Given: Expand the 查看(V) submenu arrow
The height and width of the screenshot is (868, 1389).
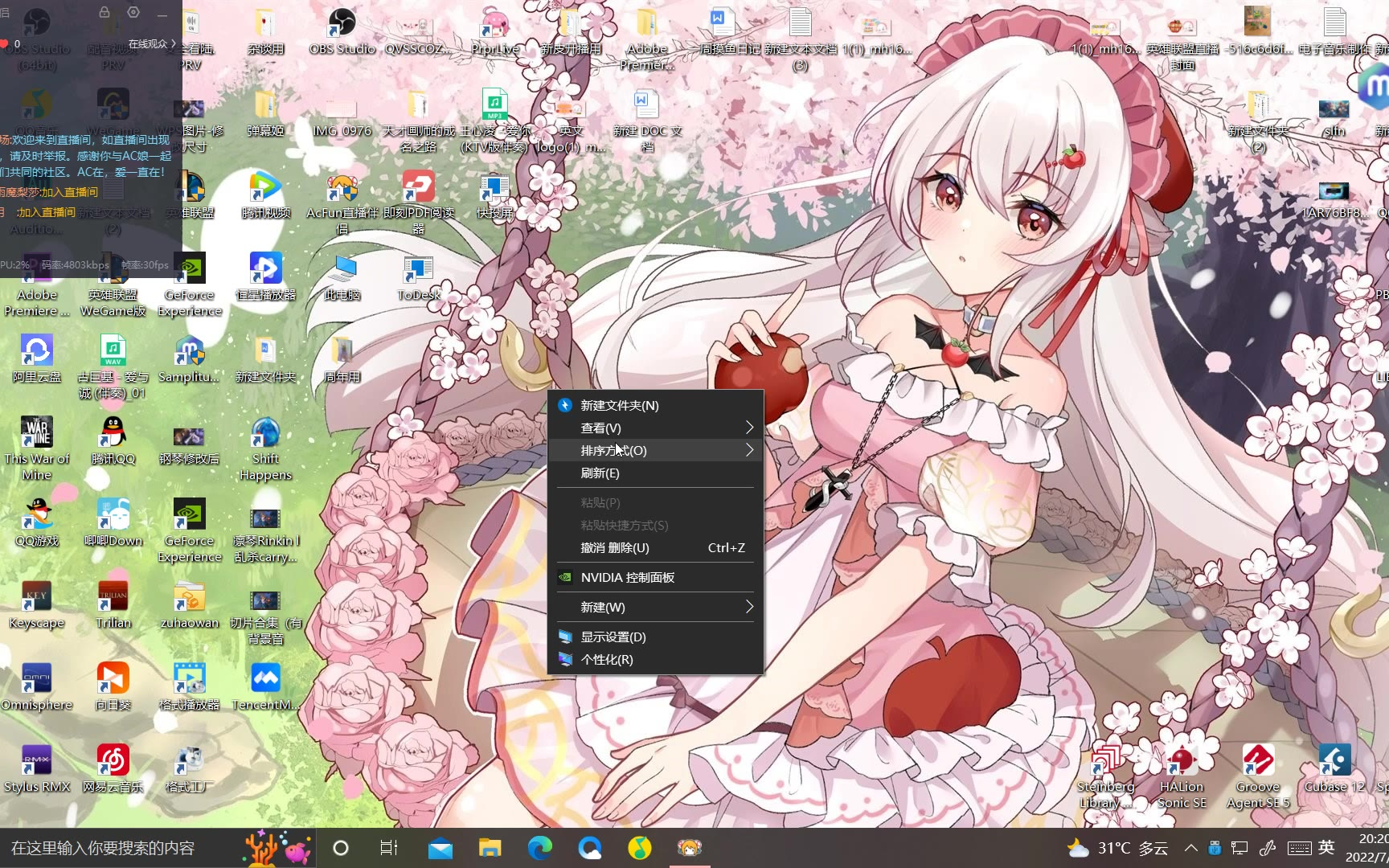Looking at the screenshot, I should tap(749, 428).
